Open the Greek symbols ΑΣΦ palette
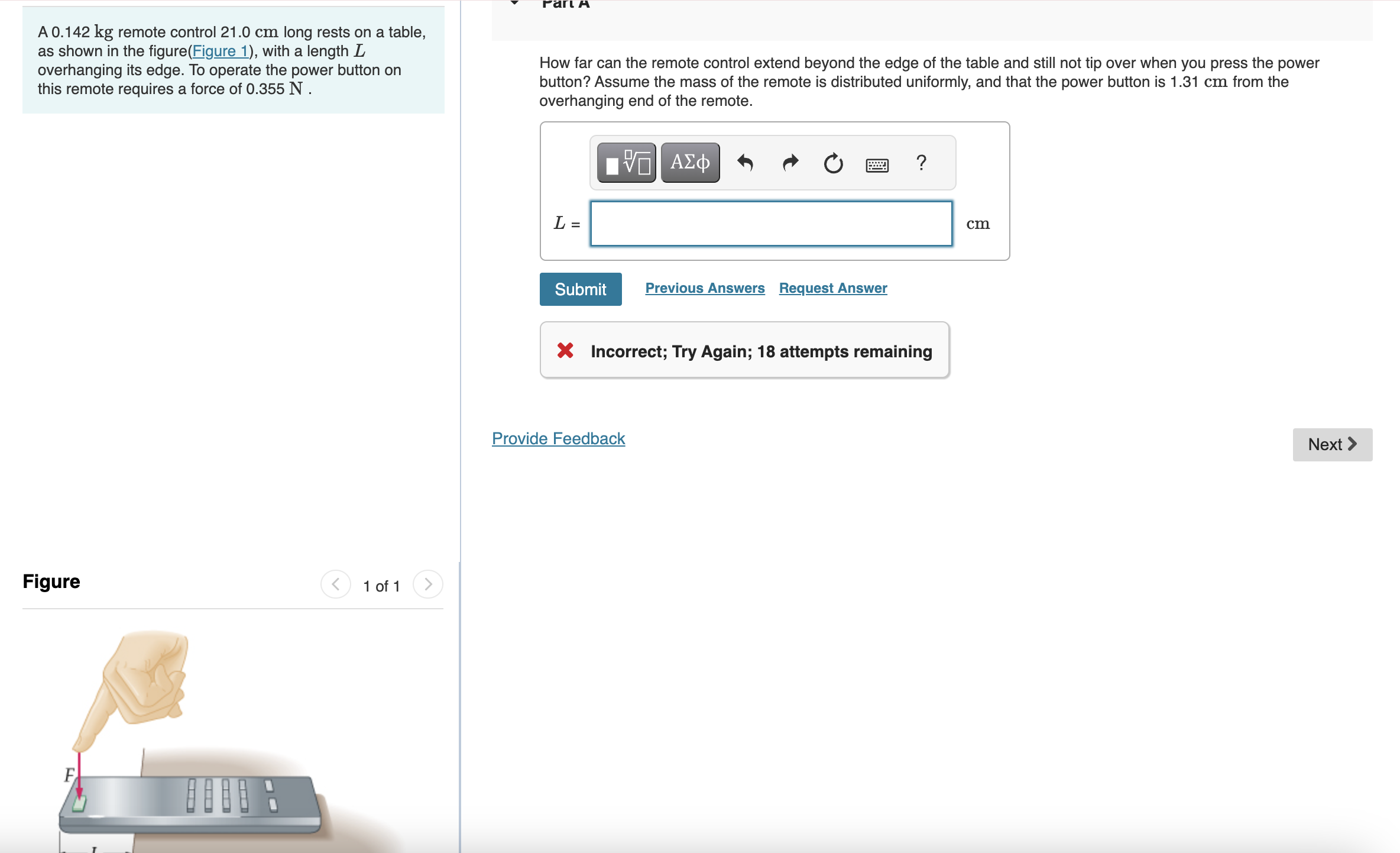The image size is (1400, 853). coord(690,163)
